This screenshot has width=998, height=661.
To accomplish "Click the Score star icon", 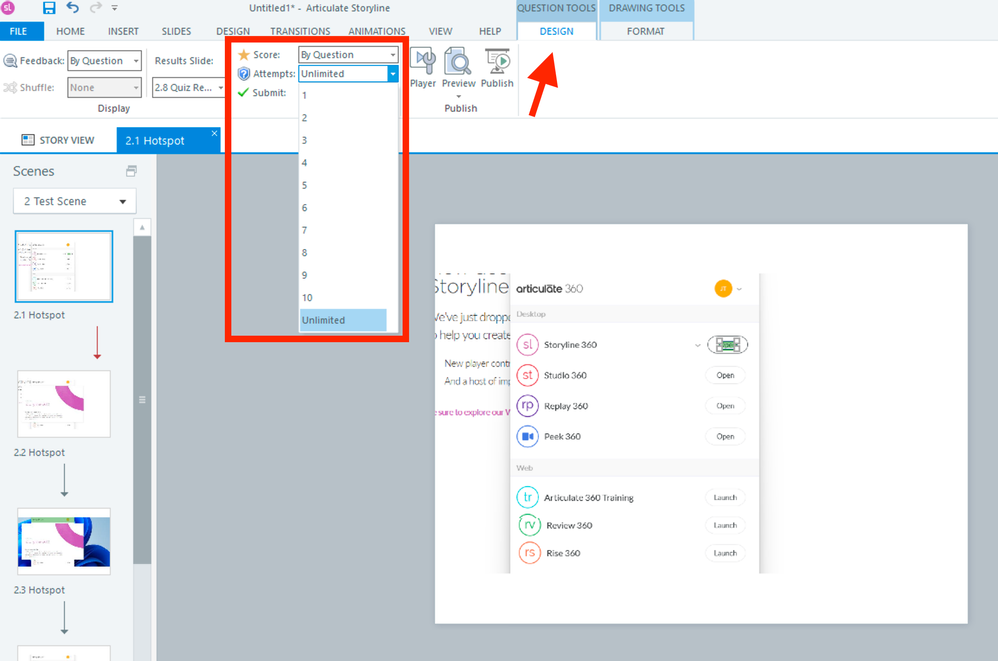I will tap(243, 55).
